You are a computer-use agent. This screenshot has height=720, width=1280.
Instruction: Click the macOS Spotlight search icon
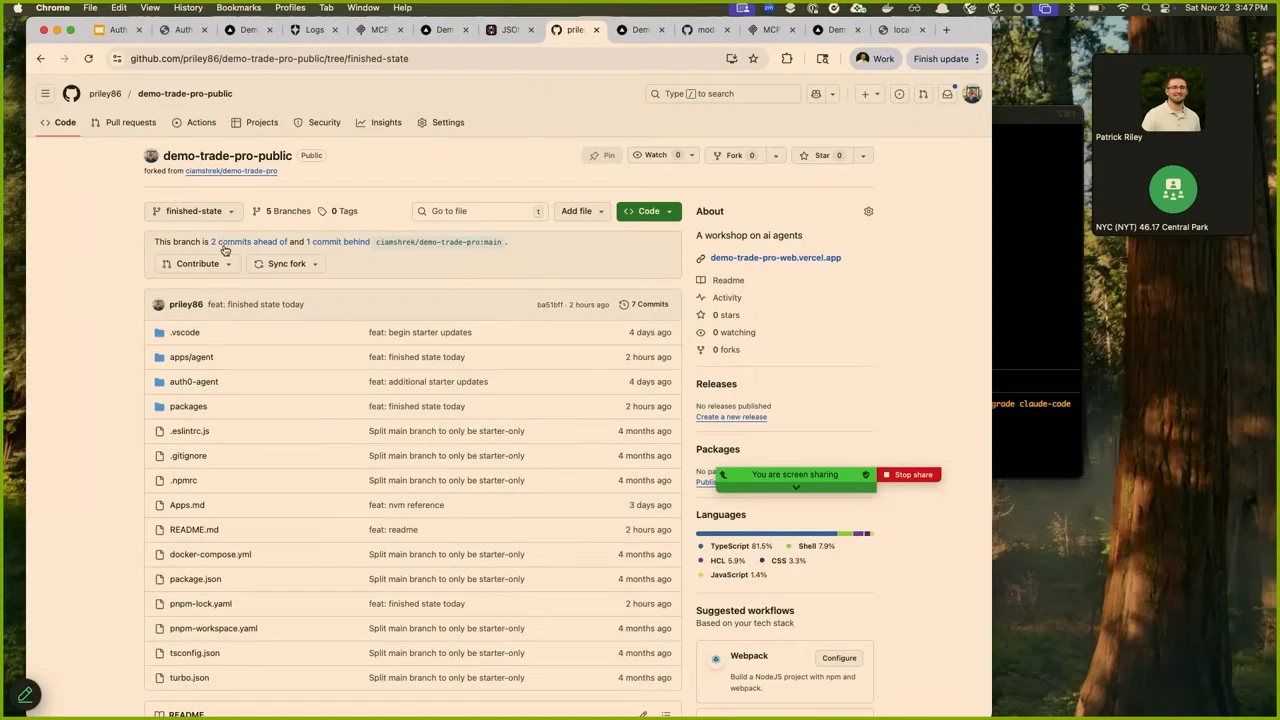click(x=1146, y=8)
